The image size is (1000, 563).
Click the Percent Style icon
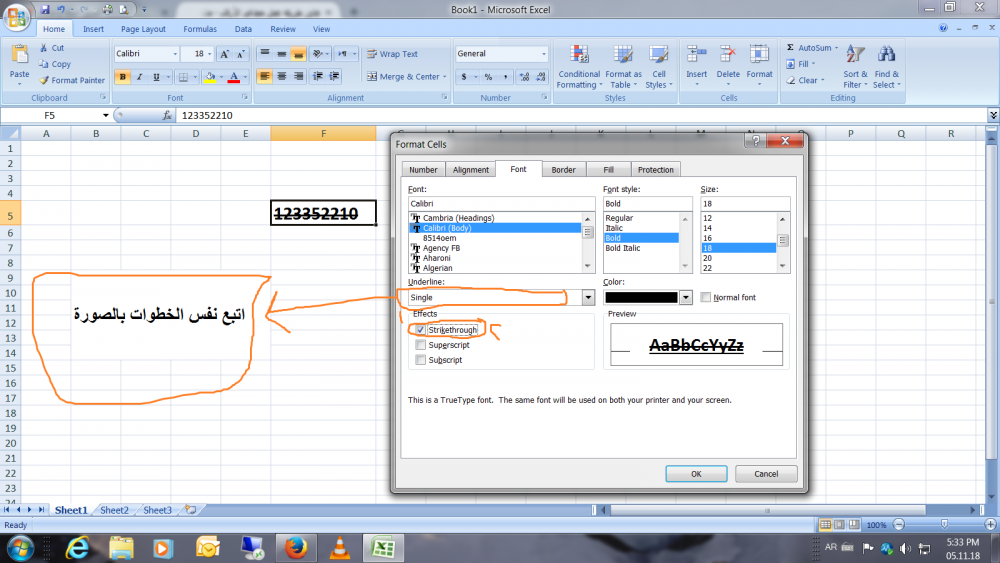(x=489, y=77)
